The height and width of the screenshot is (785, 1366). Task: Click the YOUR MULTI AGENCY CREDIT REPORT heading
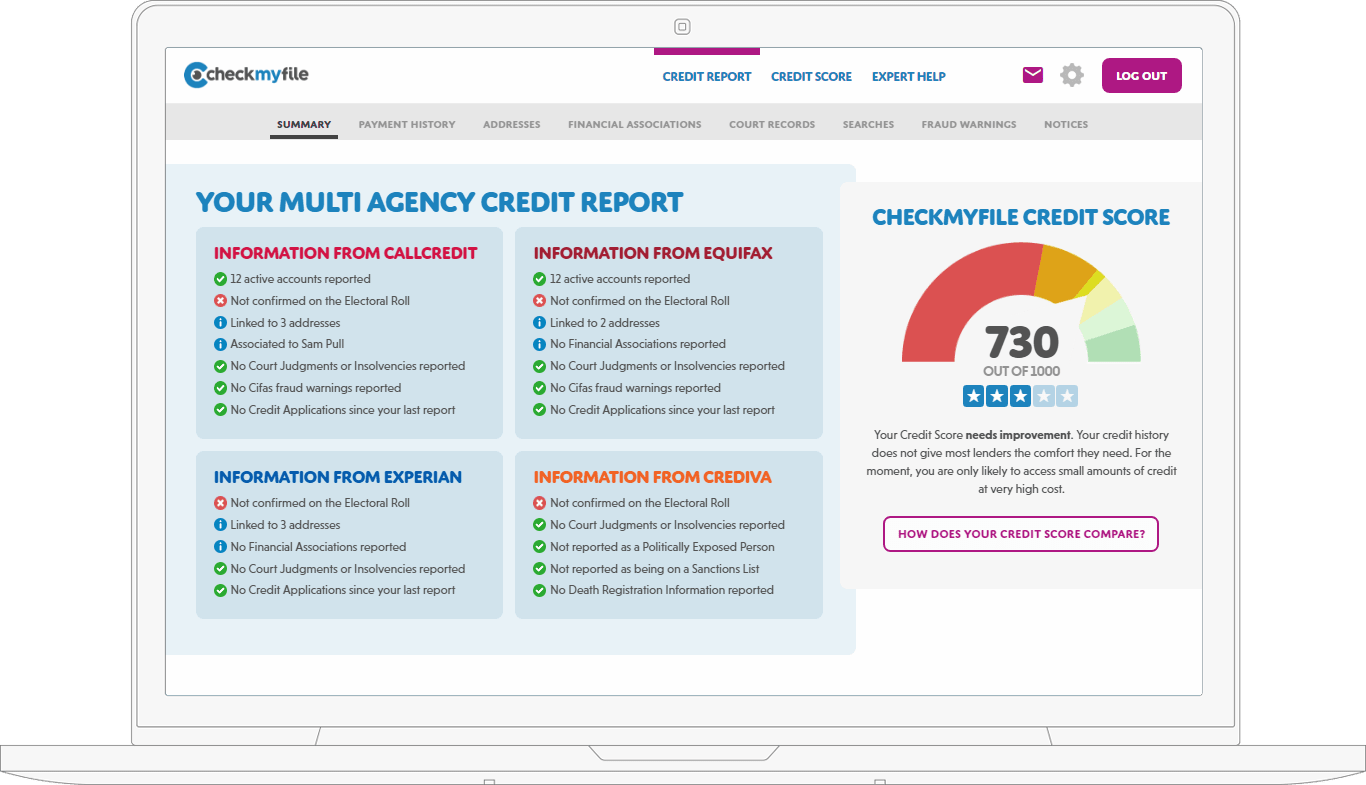tap(440, 202)
